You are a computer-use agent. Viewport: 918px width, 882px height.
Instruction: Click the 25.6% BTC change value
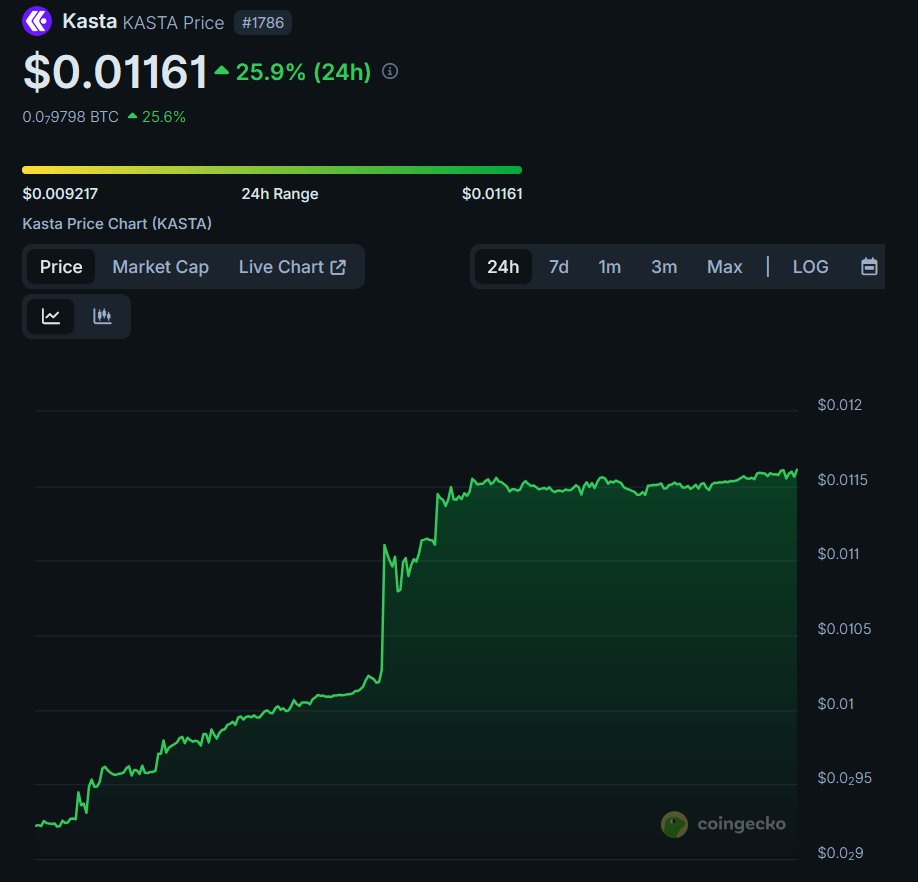click(x=163, y=117)
